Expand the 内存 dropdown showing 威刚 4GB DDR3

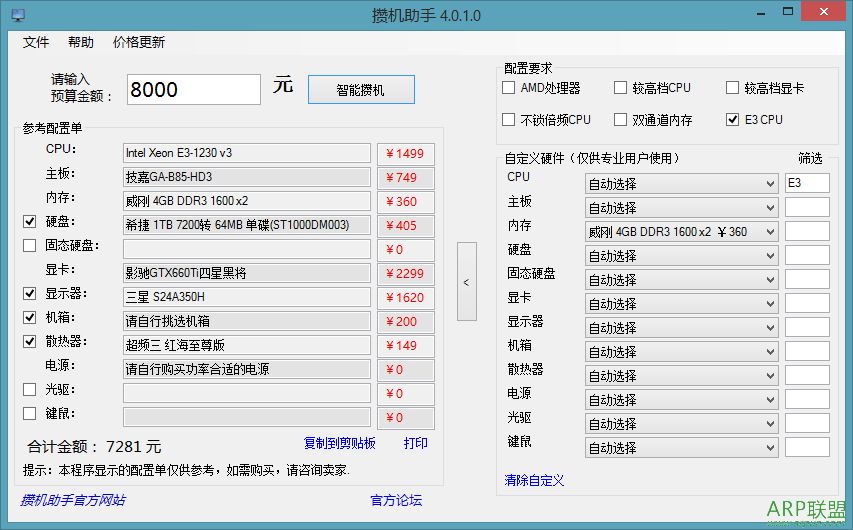tap(681, 232)
